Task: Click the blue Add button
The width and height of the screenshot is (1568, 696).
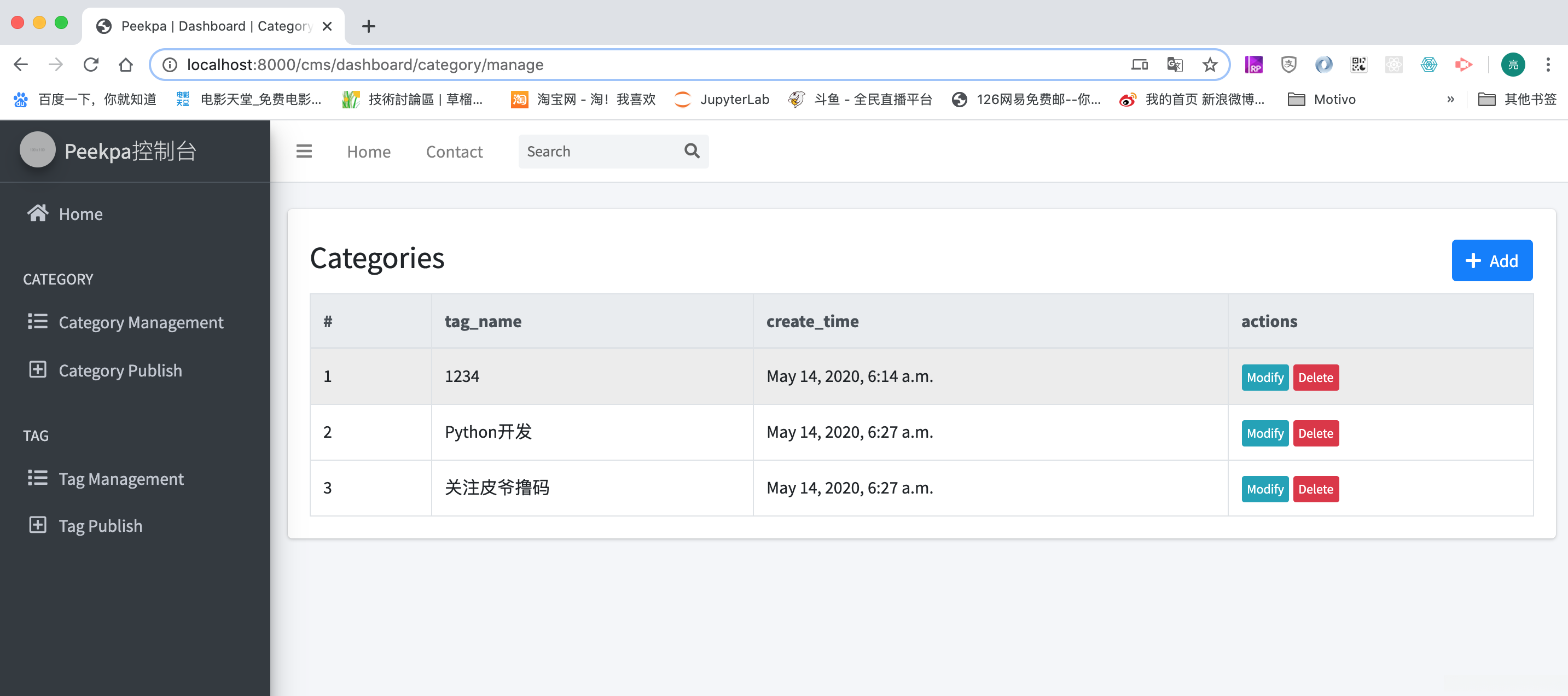Action: coord(1491,260)
